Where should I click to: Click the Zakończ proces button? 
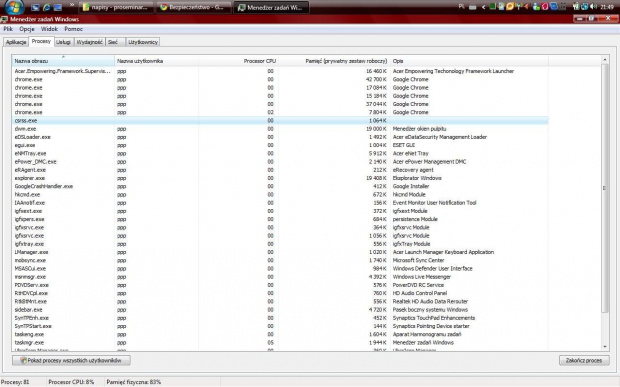584,360
